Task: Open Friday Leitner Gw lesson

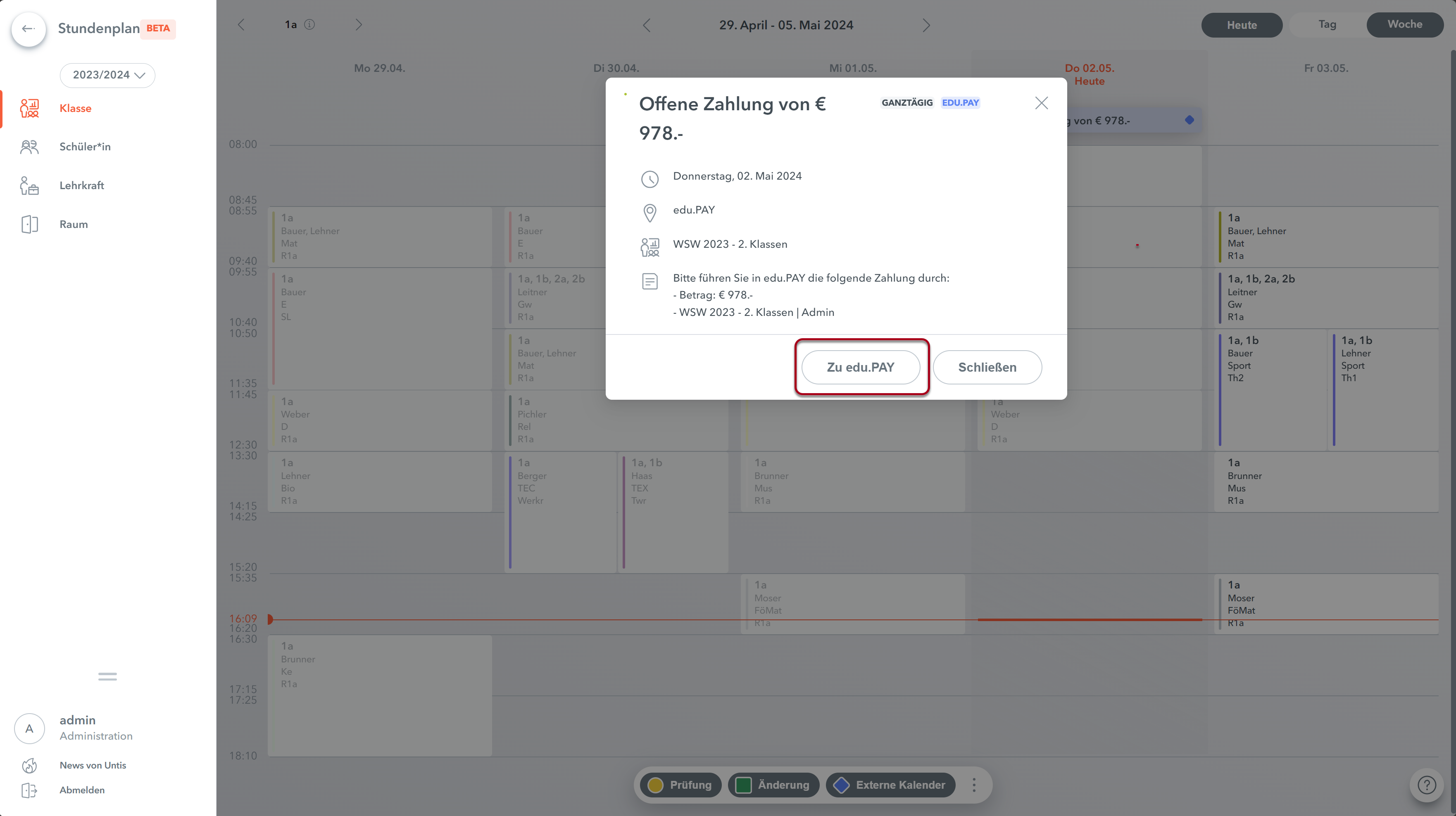Action: 1326,298
